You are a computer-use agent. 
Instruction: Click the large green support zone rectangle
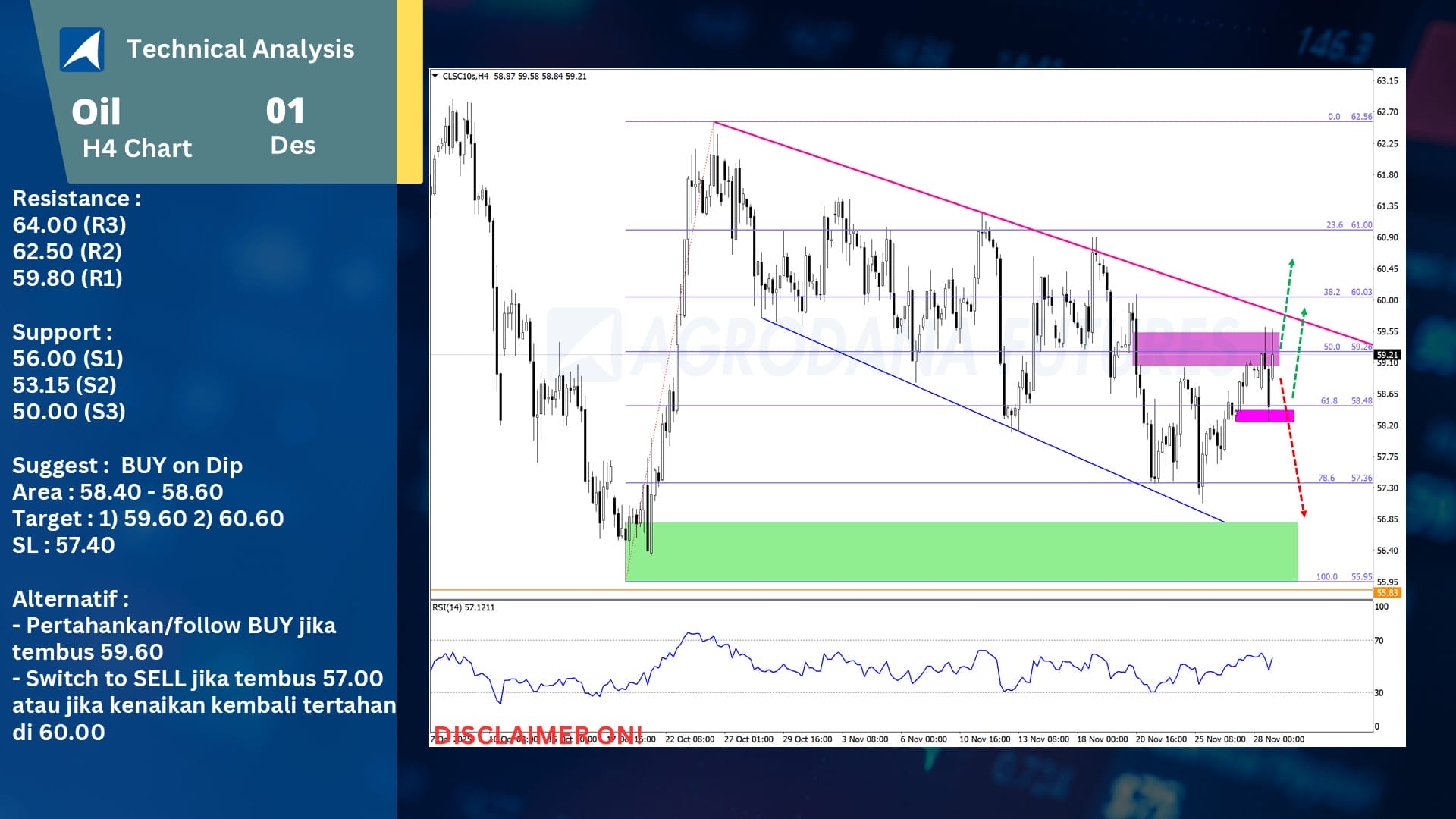click(963, 551)
